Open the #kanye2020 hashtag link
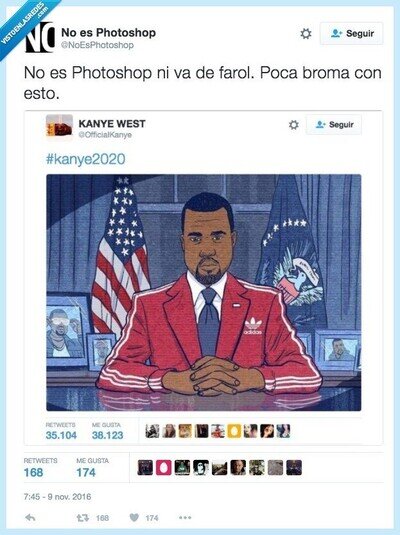This screenshot has width=400, height=535. [85, 159]
